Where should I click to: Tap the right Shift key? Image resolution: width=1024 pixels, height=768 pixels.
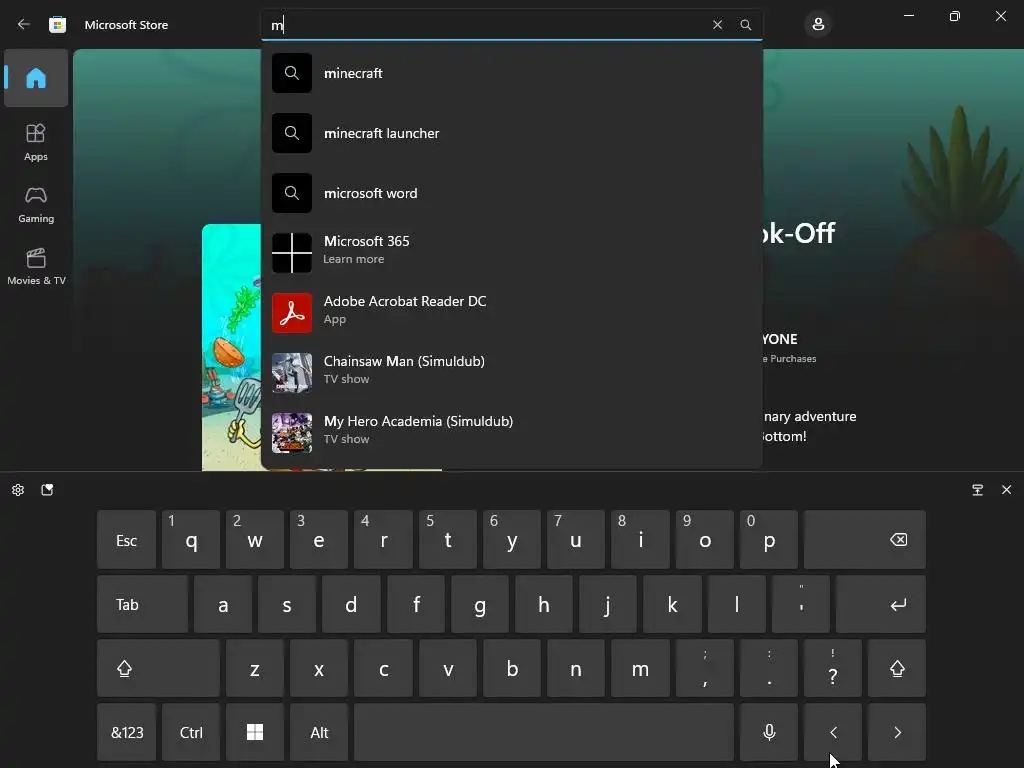click(x=897, y=668)
